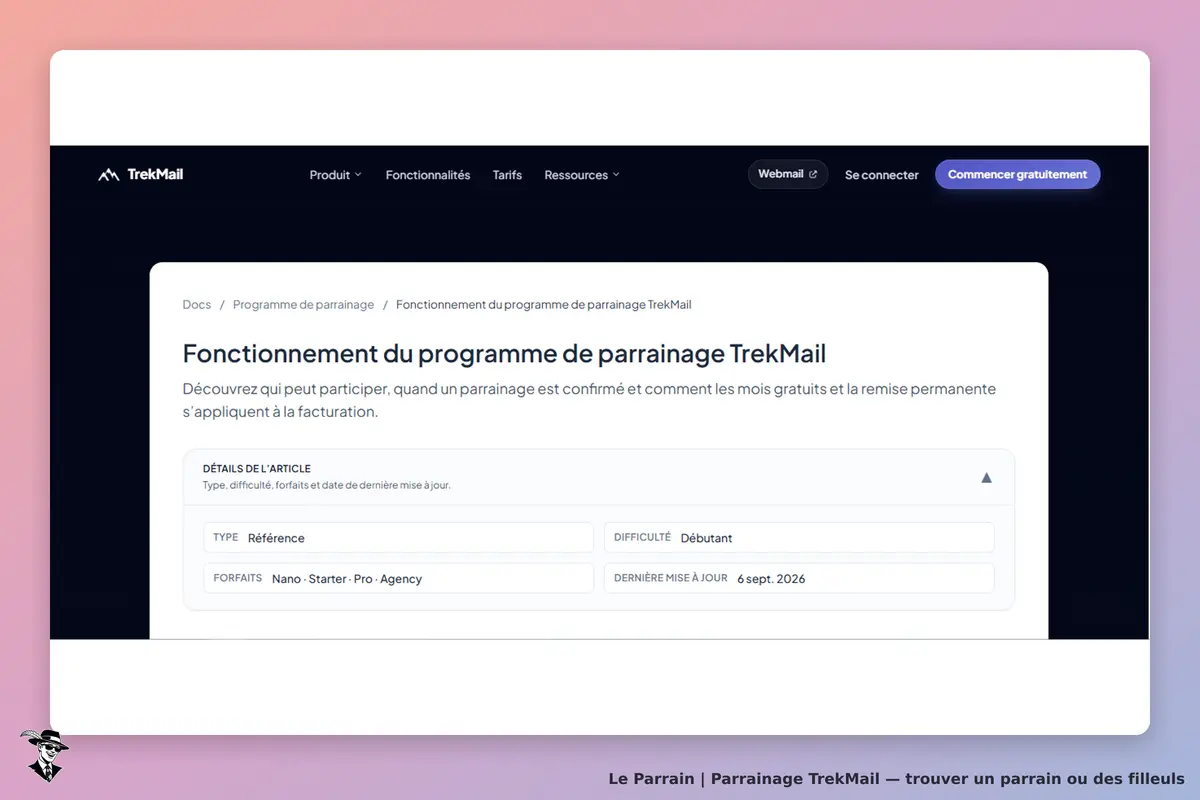The width and height of the screenshot is (1200, 800).
Task: Open the Tarifs menu item
Action: [507, 175]
